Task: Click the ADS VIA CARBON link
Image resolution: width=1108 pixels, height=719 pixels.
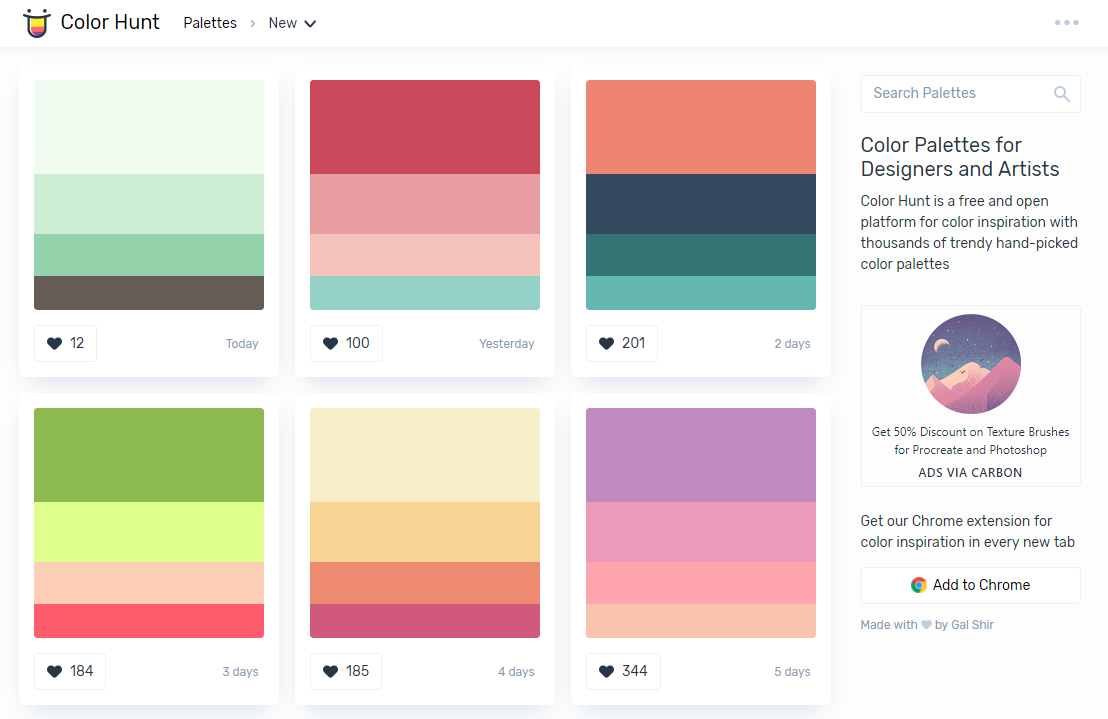Action: 970,473
